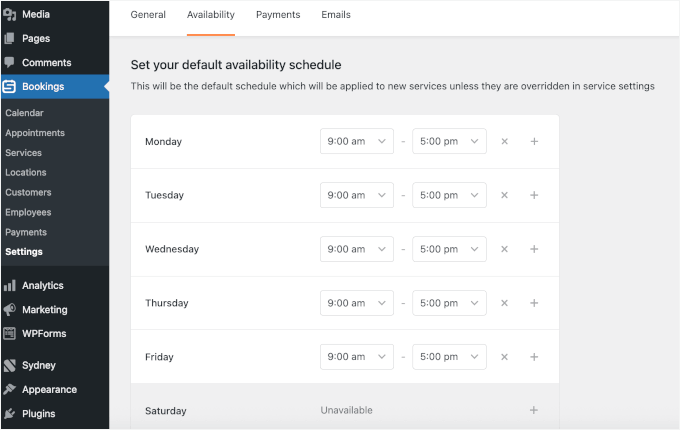Click the Plugins plug icon
The height and width of the screenshot is (430, 680).
10,414
